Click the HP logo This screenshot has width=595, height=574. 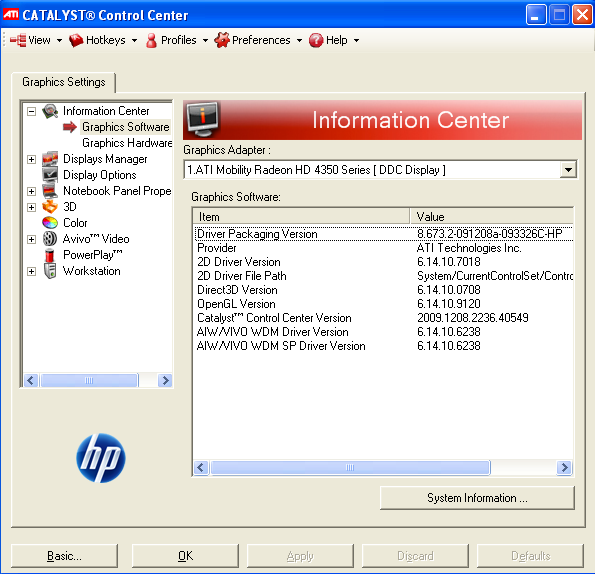tap(101, 458)
